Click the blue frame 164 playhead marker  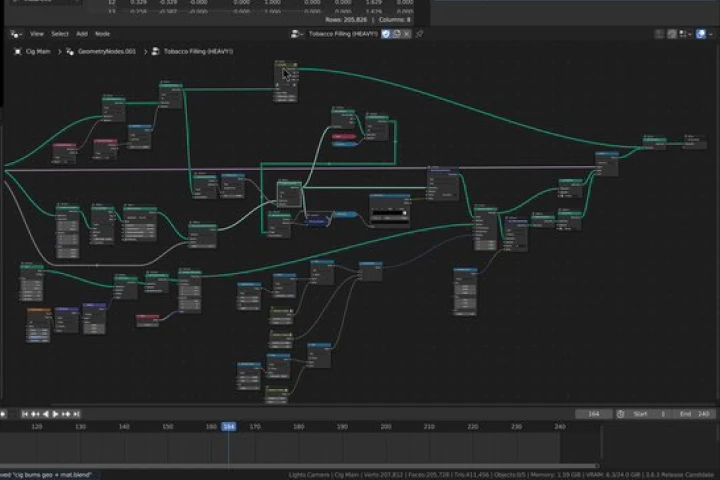pos(229,427)
